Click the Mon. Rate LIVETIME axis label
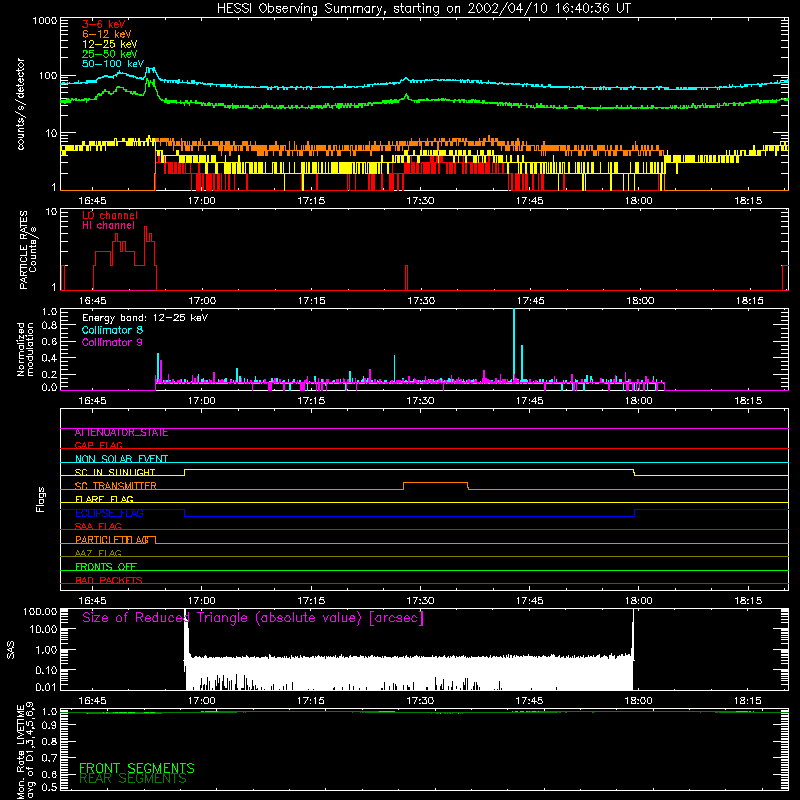The width and height of the screenshot is (800, 800). (x=26, y=750)
